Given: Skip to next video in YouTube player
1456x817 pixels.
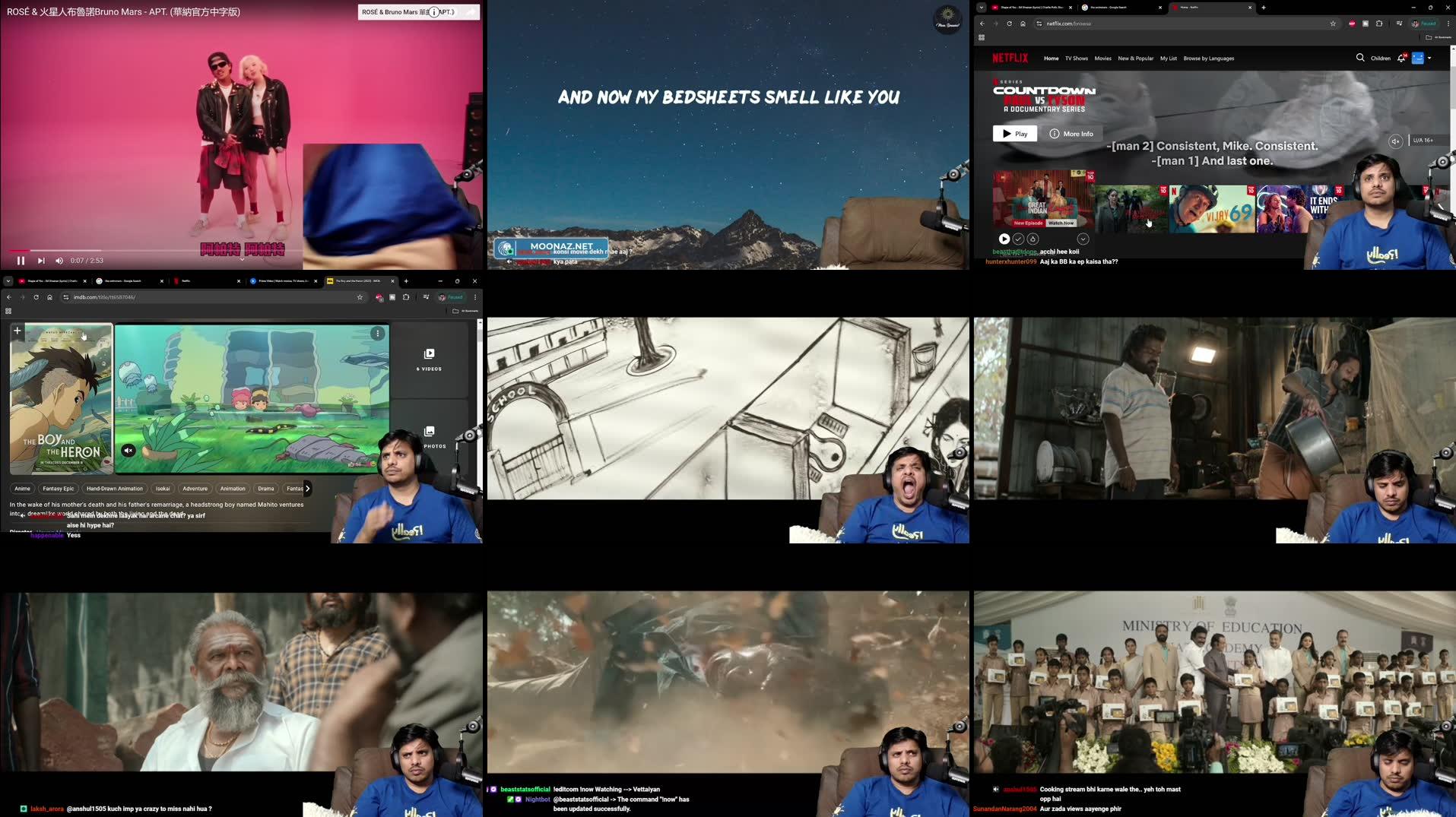Looking at the screenshot, I should tap(41, 261).
